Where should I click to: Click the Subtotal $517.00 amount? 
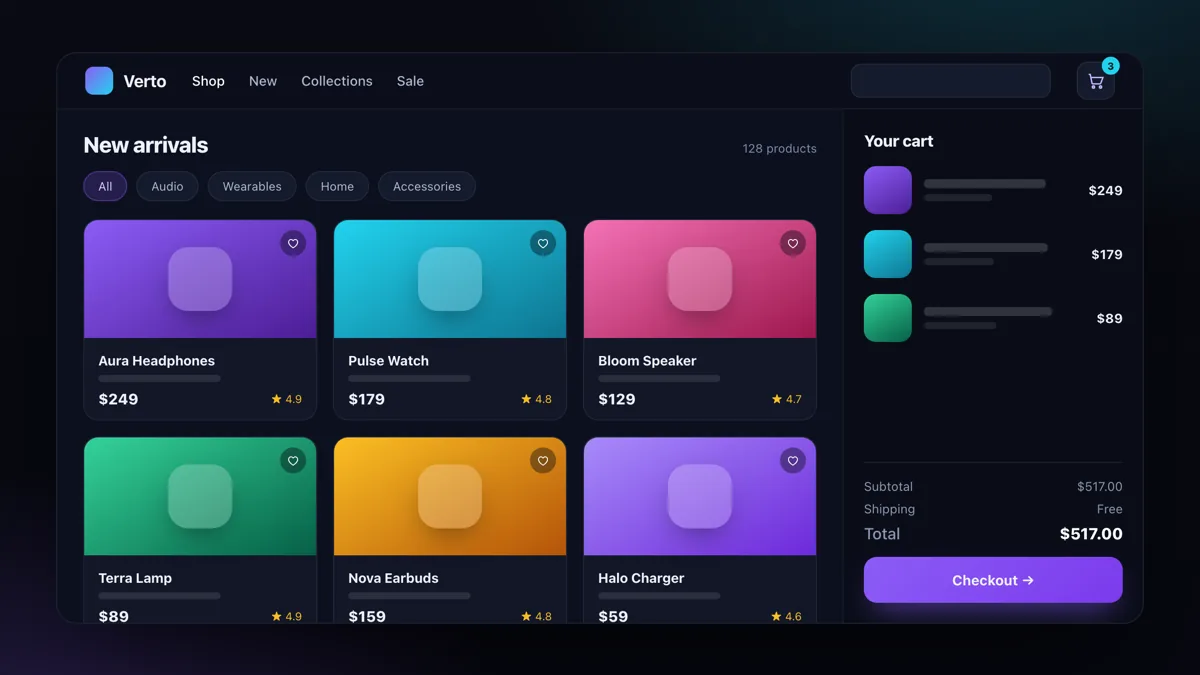(1100, 487)
